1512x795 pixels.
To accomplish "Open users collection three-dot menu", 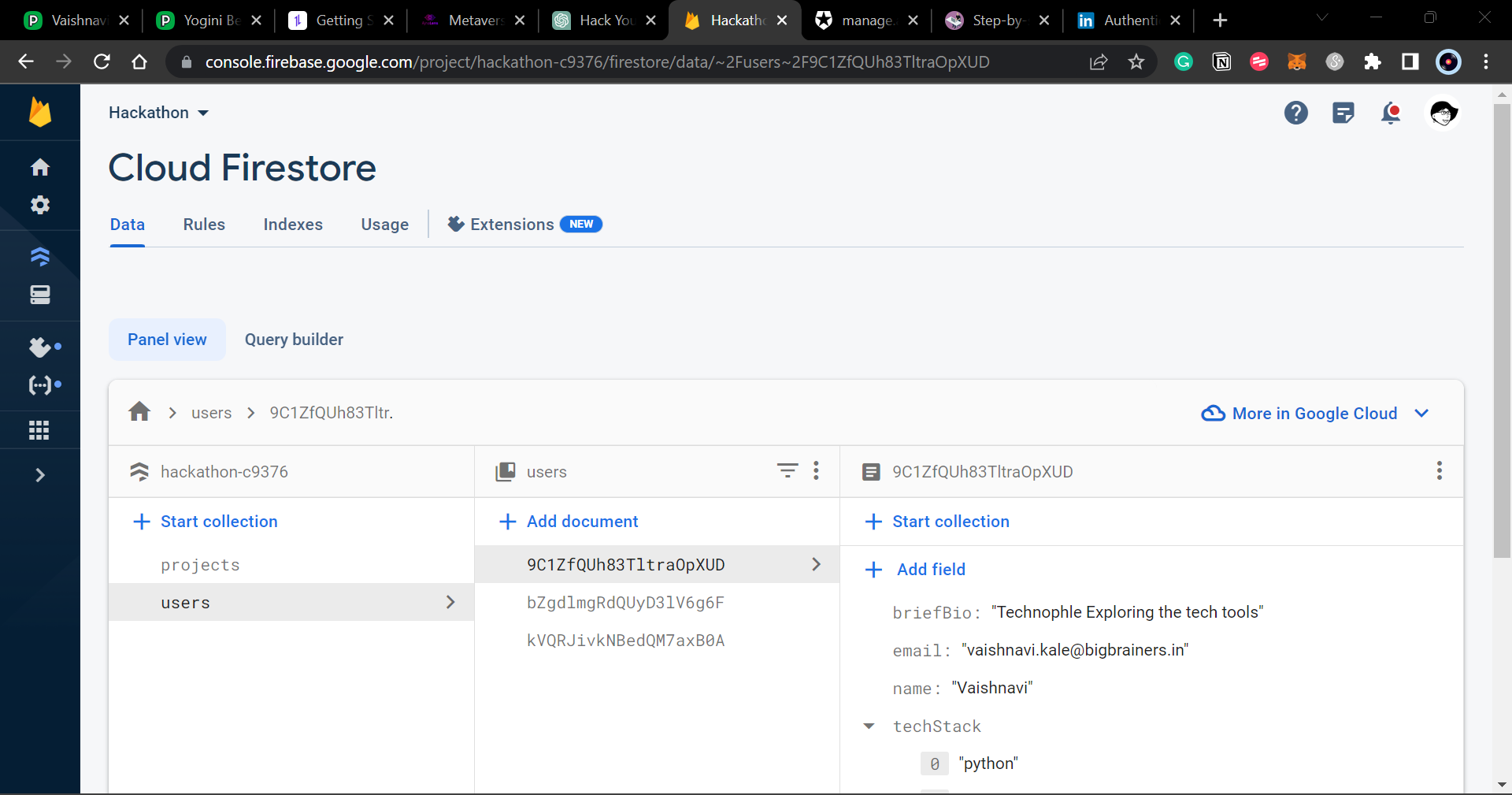I will [816, 471].
